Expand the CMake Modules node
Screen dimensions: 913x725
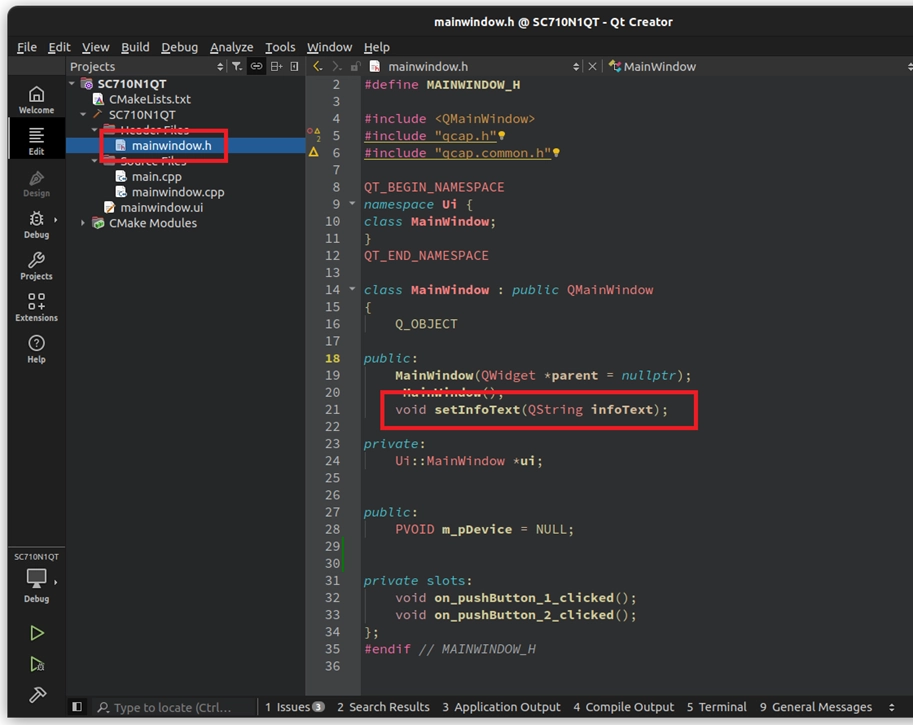83,223
